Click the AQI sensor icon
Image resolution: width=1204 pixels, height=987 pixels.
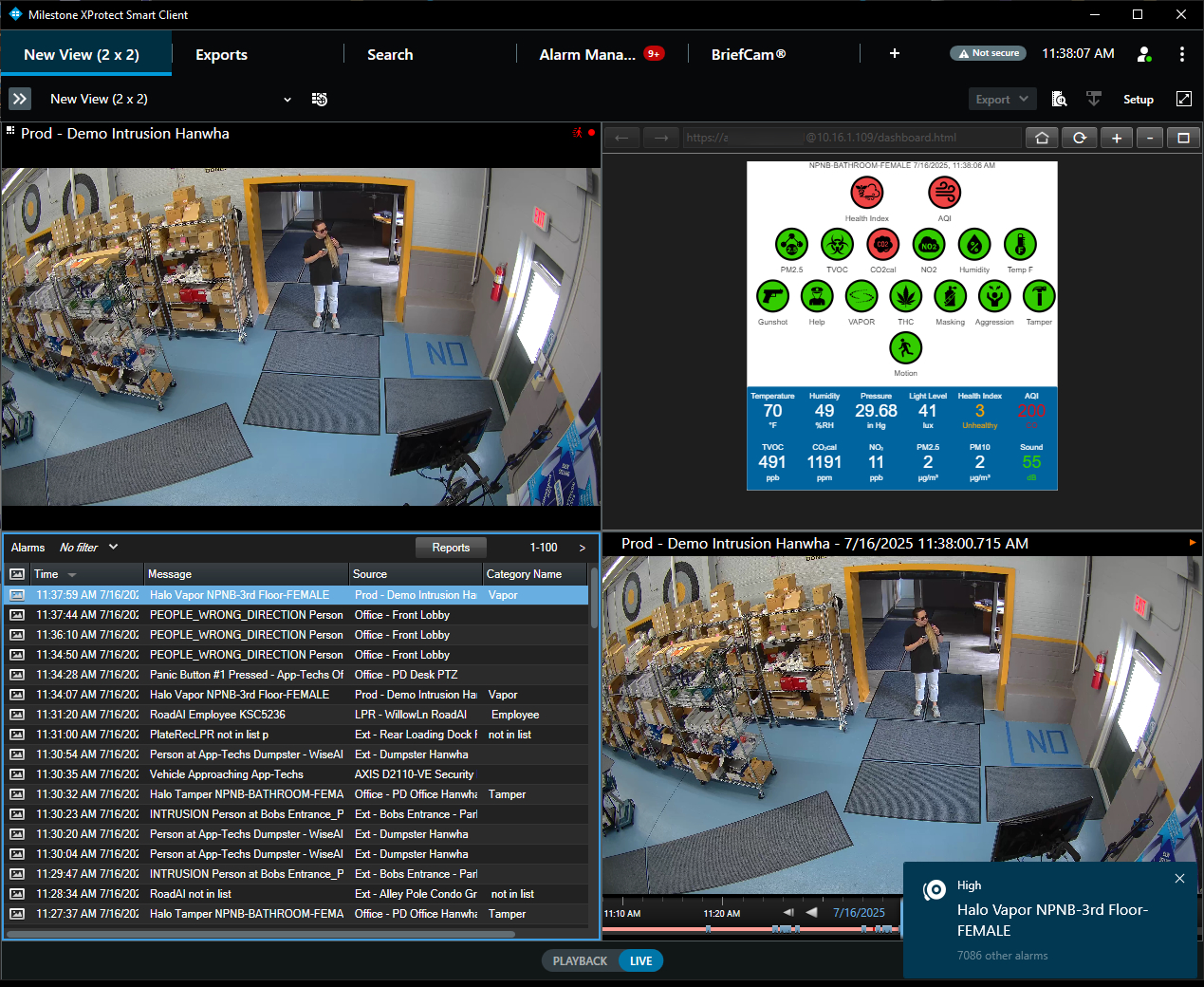(x=944, y=193)
